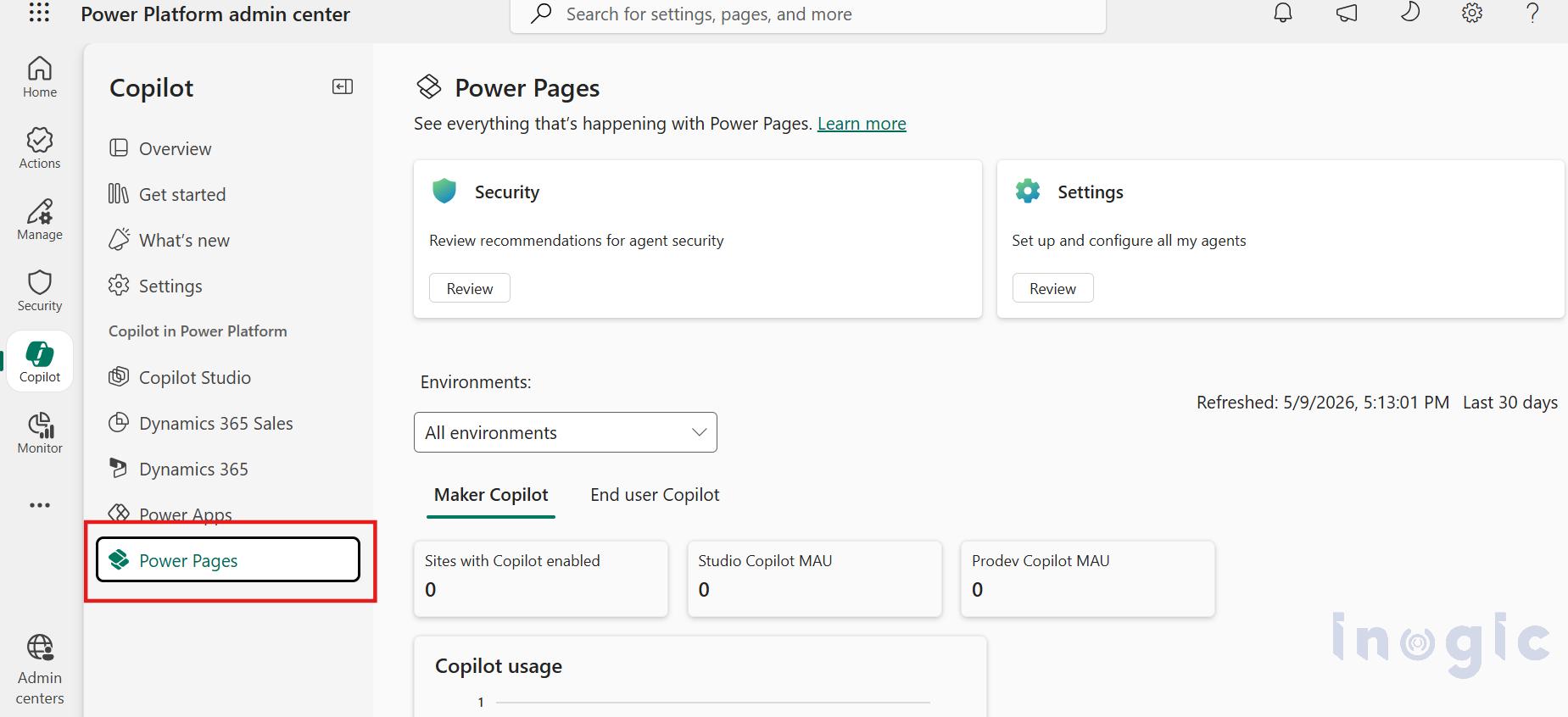Click the Refreshed timestamp text
The image size is (1568, 717).
pyautogui.click(x=1323, y=403)
